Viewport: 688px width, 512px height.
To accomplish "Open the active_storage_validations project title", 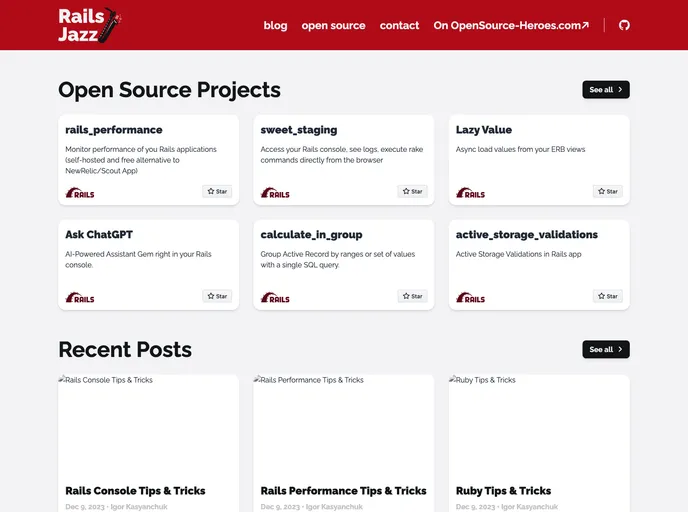I will click(x=527, y=235).
